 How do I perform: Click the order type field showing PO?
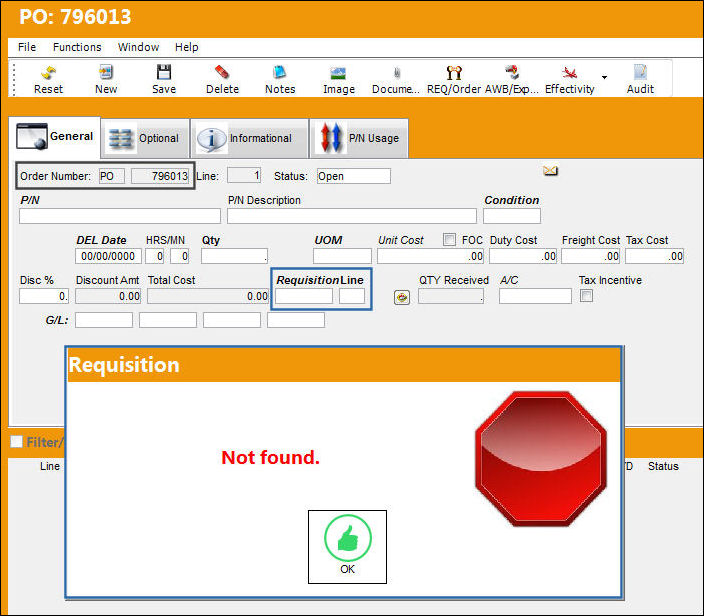click(112, 176)
